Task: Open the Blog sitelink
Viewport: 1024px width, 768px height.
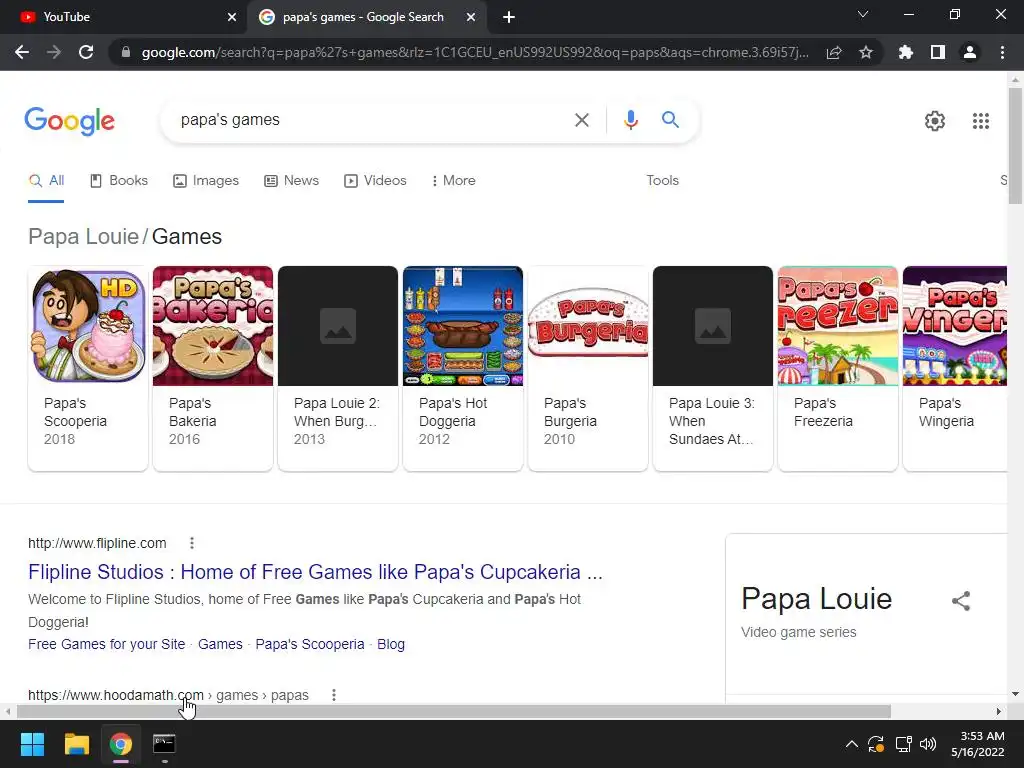Action: click(391, 644)
